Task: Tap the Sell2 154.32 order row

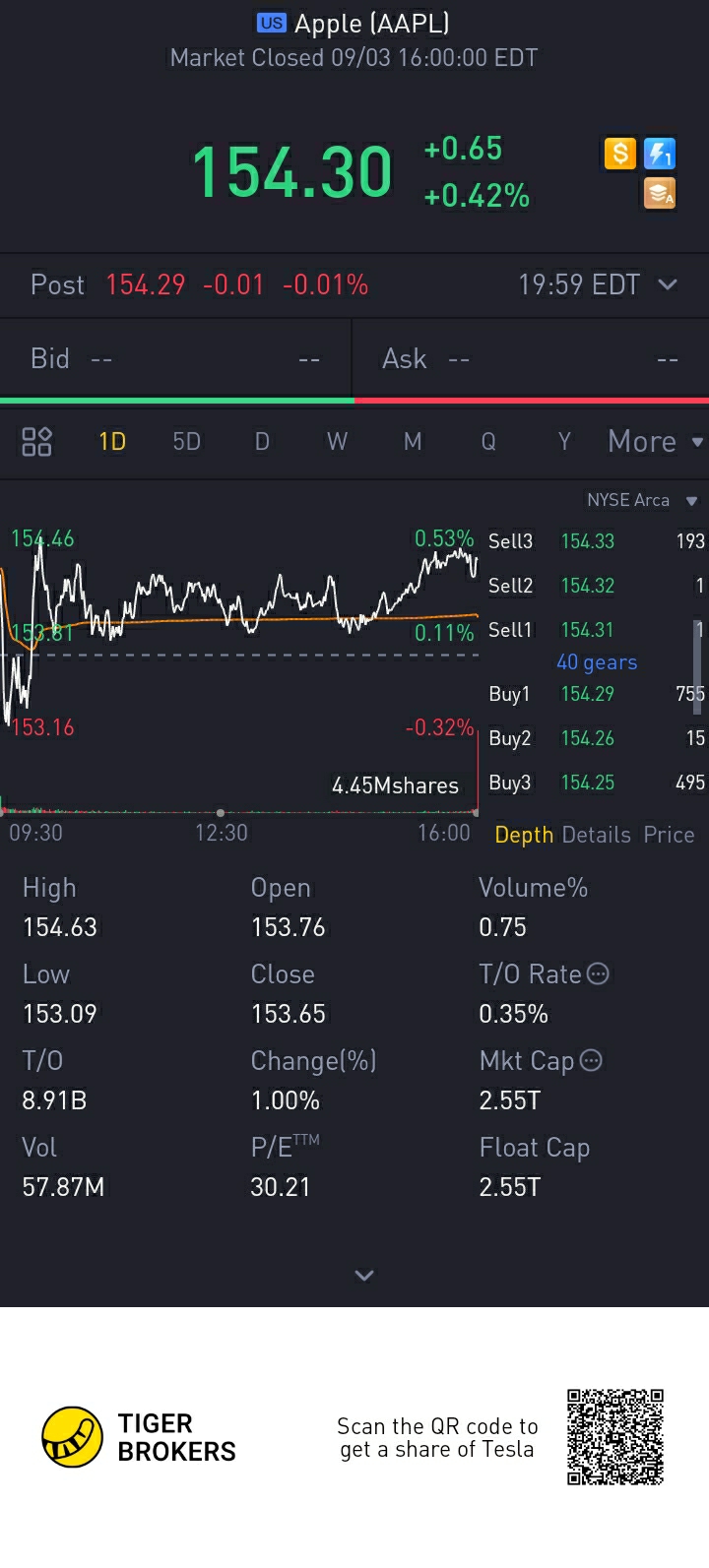Action: [597, 586]
